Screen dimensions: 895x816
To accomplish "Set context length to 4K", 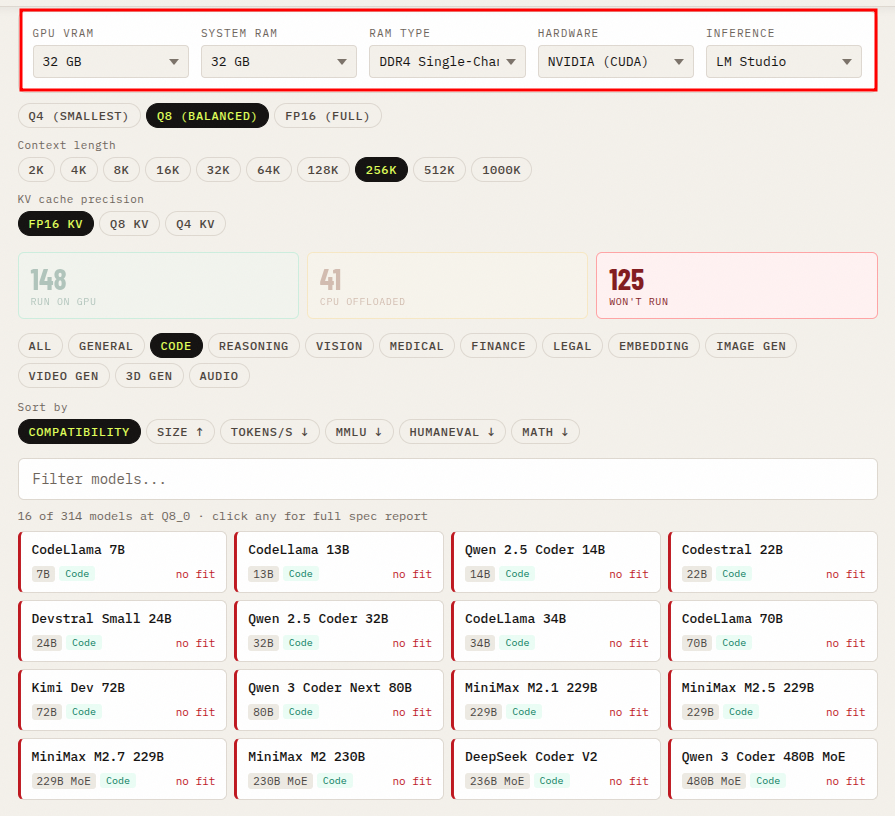I will coord(79,169).
